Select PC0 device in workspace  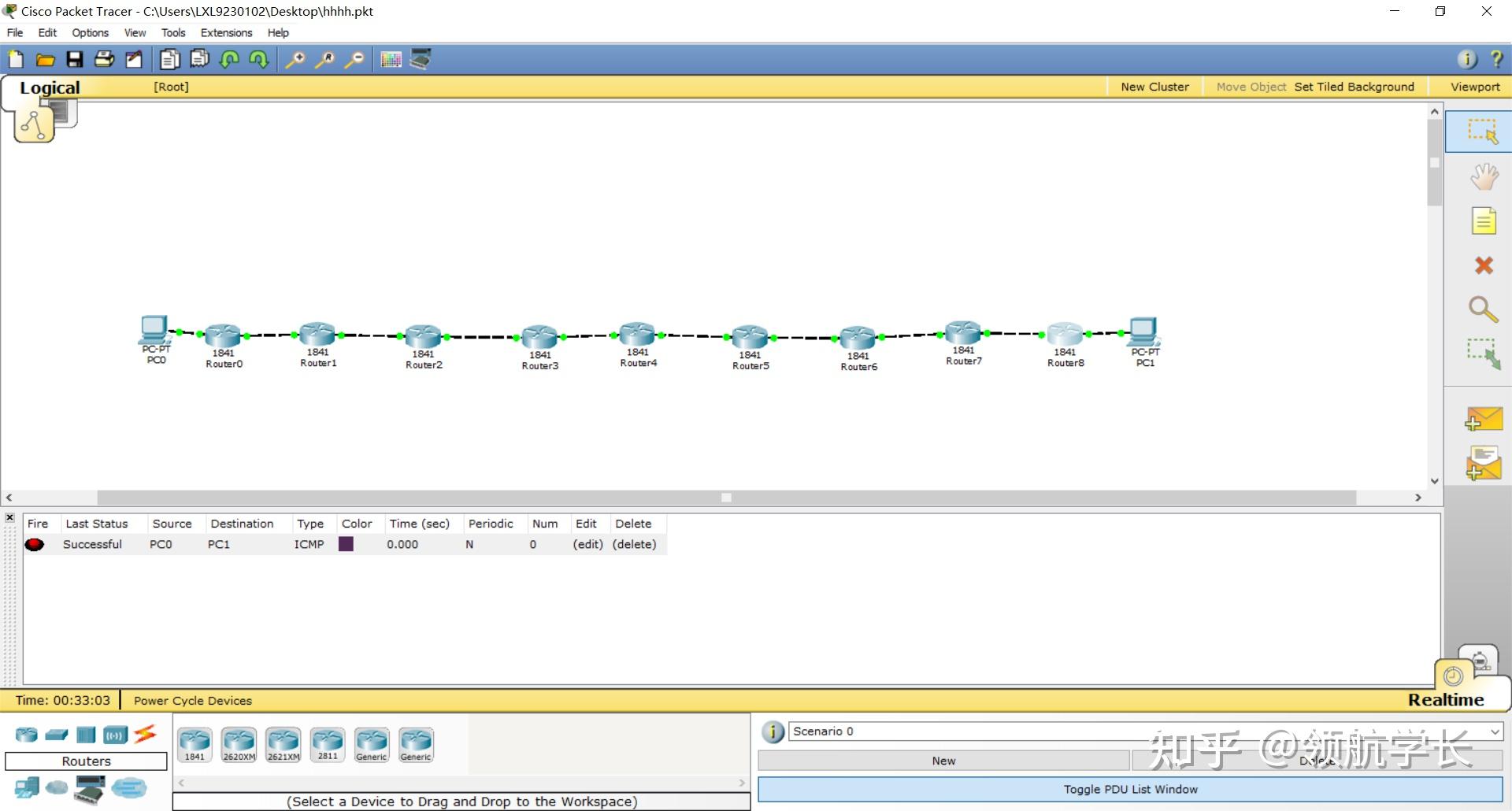(154, 330)
